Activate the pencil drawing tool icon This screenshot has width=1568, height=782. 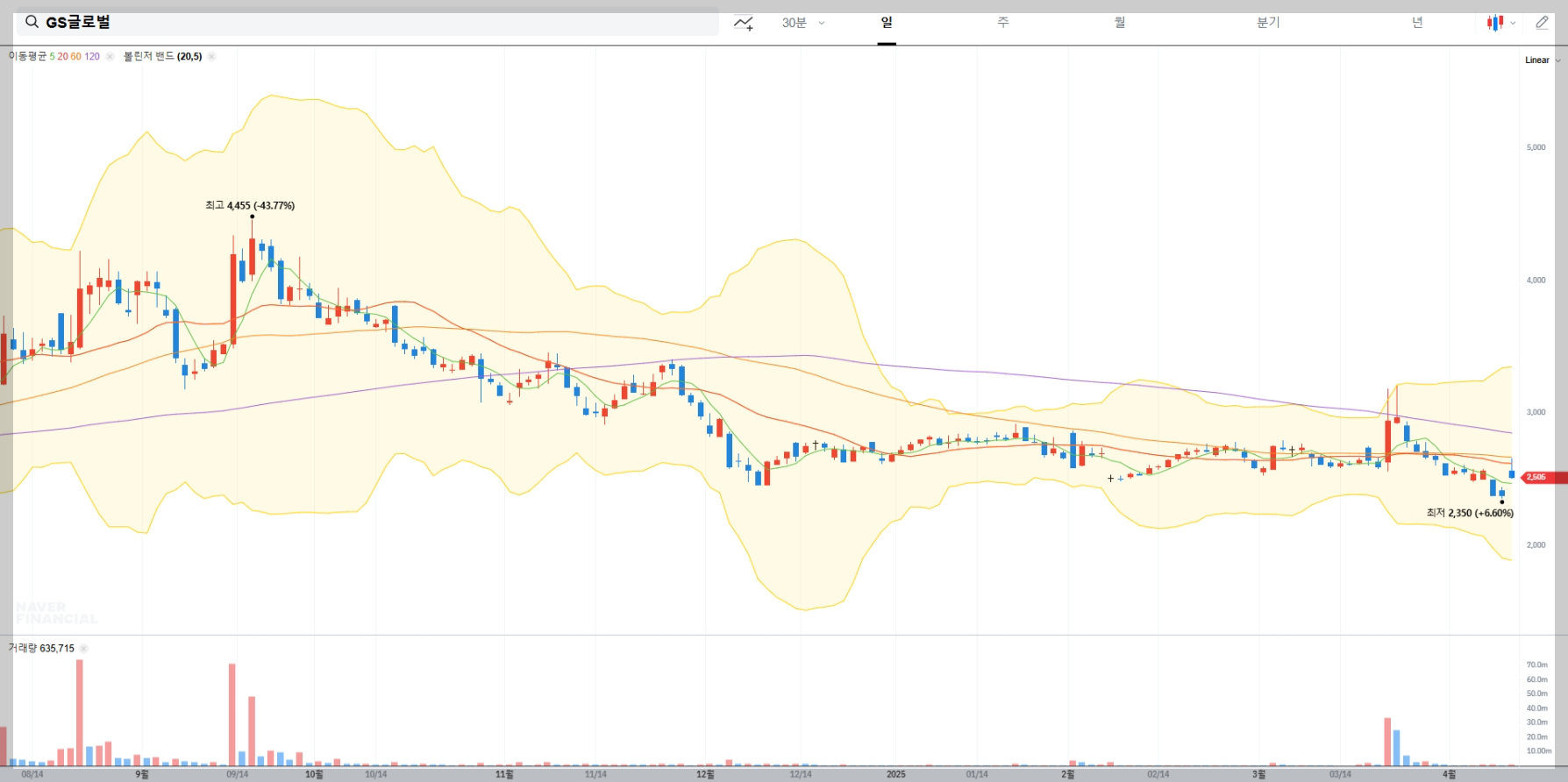coord(1542,23)
